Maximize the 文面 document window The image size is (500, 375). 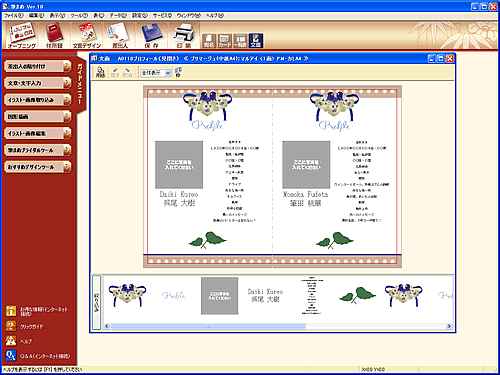pos(441,59)
